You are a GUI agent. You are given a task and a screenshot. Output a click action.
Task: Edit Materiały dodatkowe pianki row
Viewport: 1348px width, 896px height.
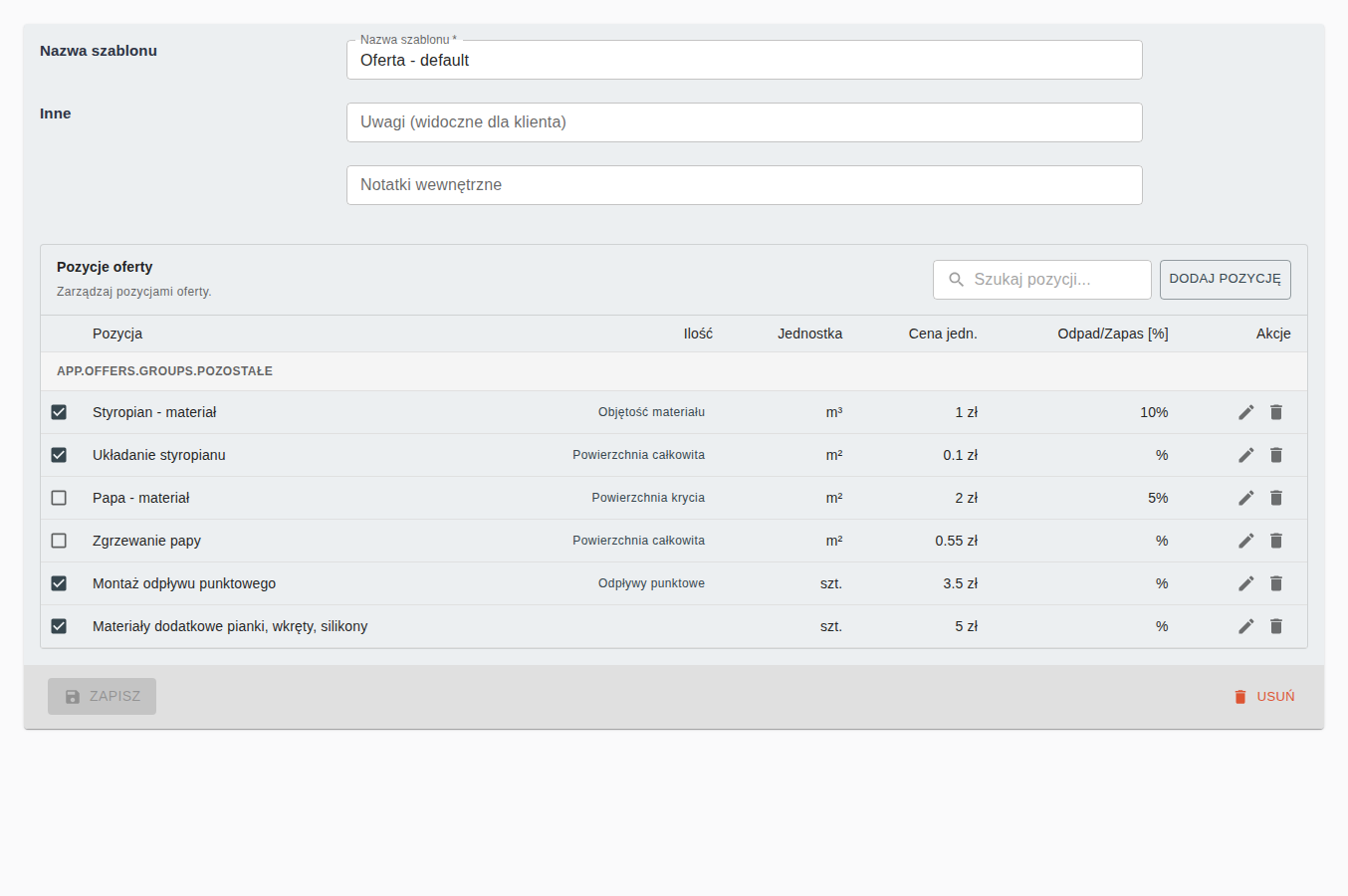[1245, 626]
